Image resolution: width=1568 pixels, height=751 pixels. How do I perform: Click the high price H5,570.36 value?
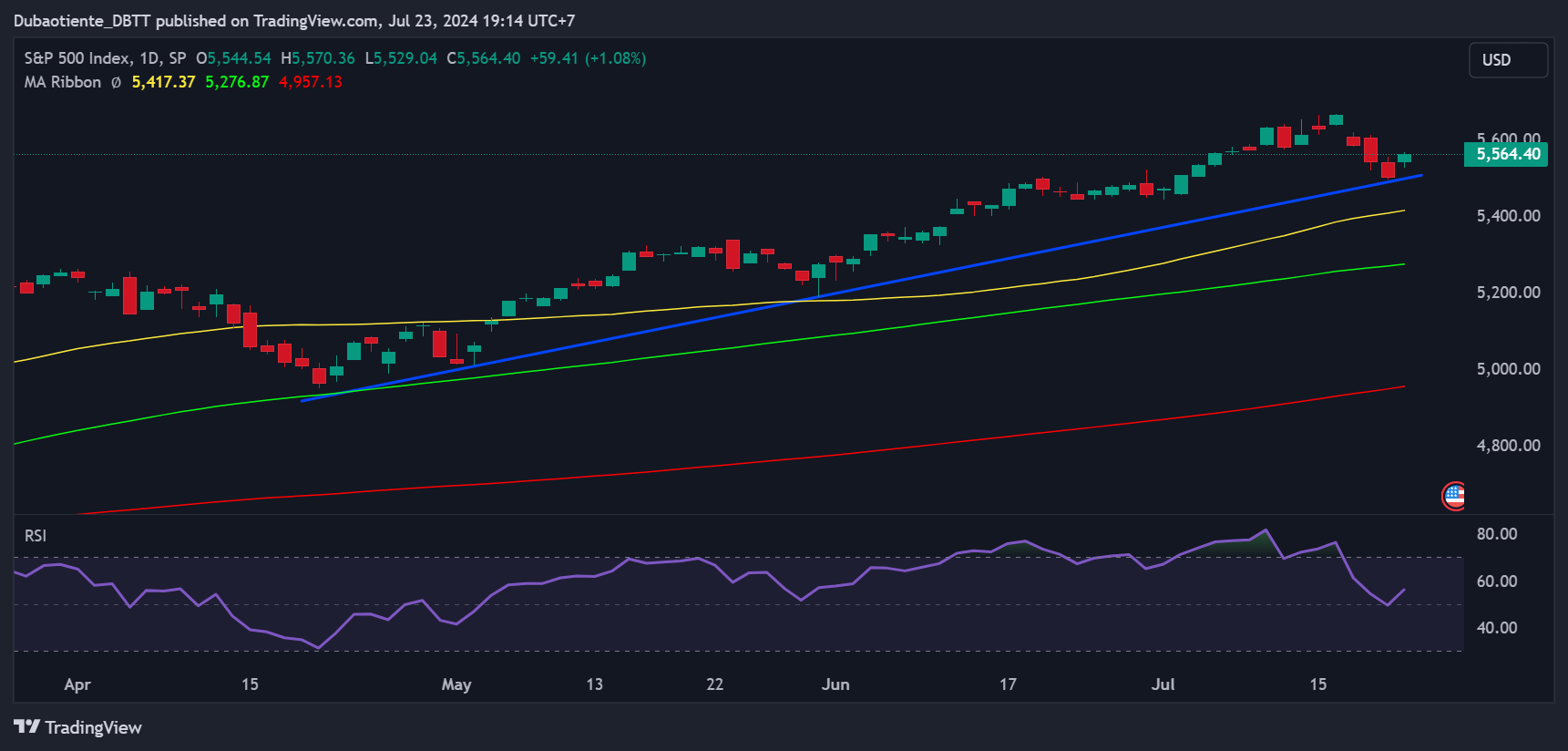pos(318,58)
